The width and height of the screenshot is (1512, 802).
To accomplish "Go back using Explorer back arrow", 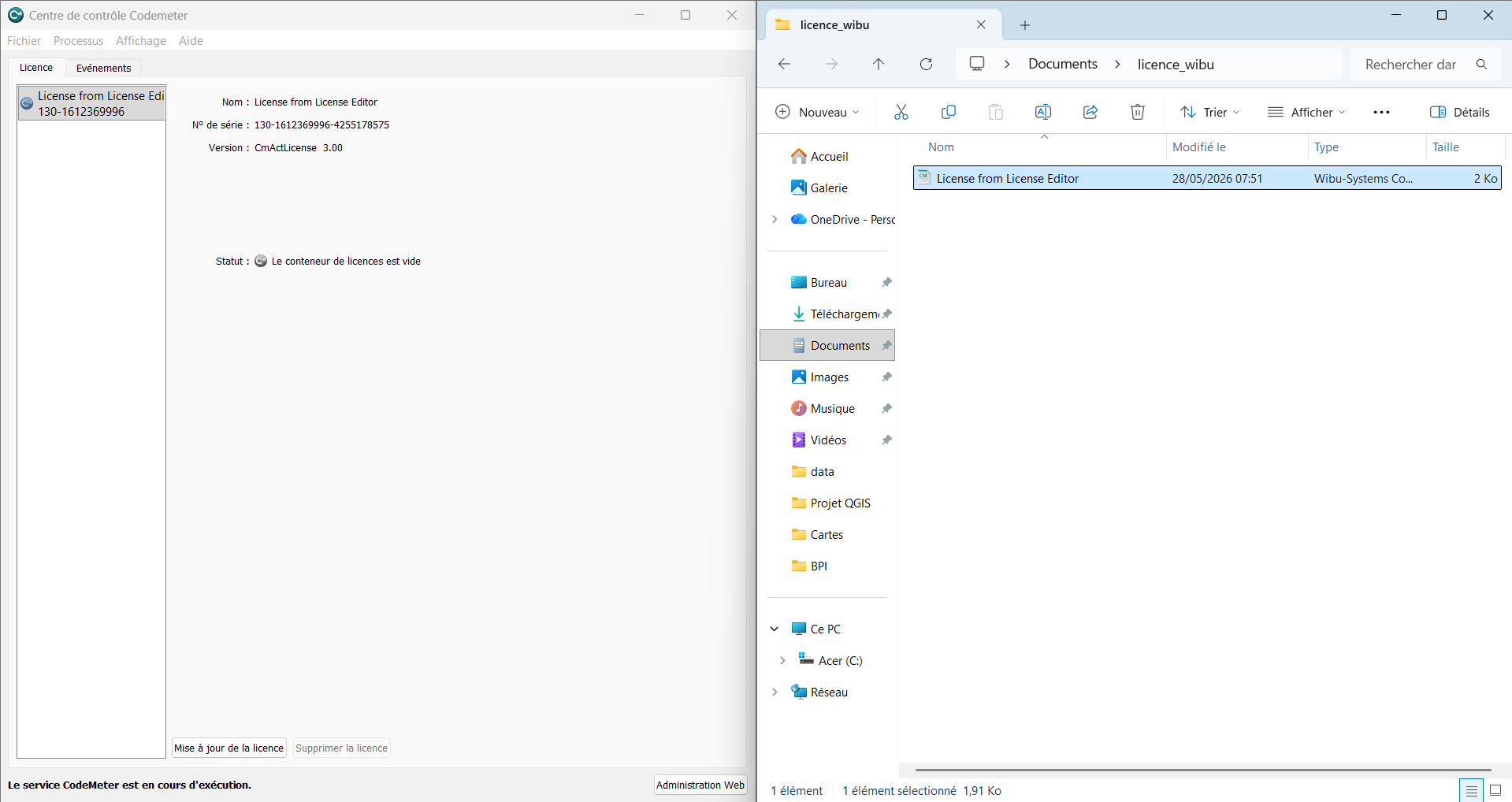I will click(x=784, y=64).
